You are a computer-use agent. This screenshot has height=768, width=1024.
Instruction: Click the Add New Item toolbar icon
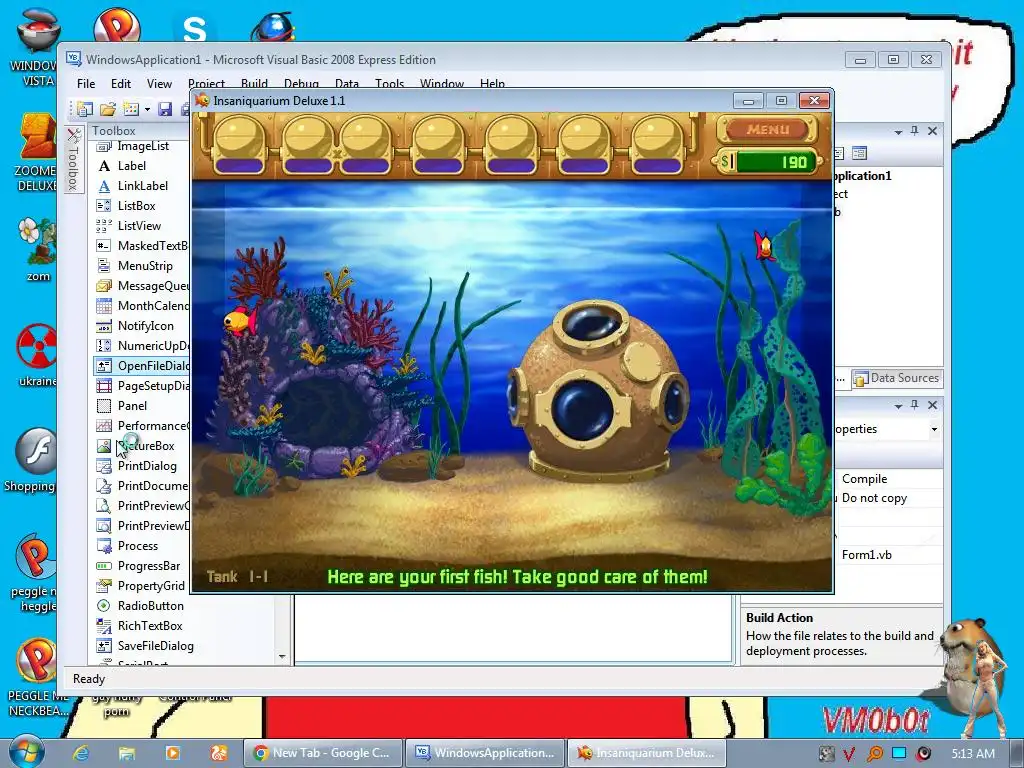131,109
